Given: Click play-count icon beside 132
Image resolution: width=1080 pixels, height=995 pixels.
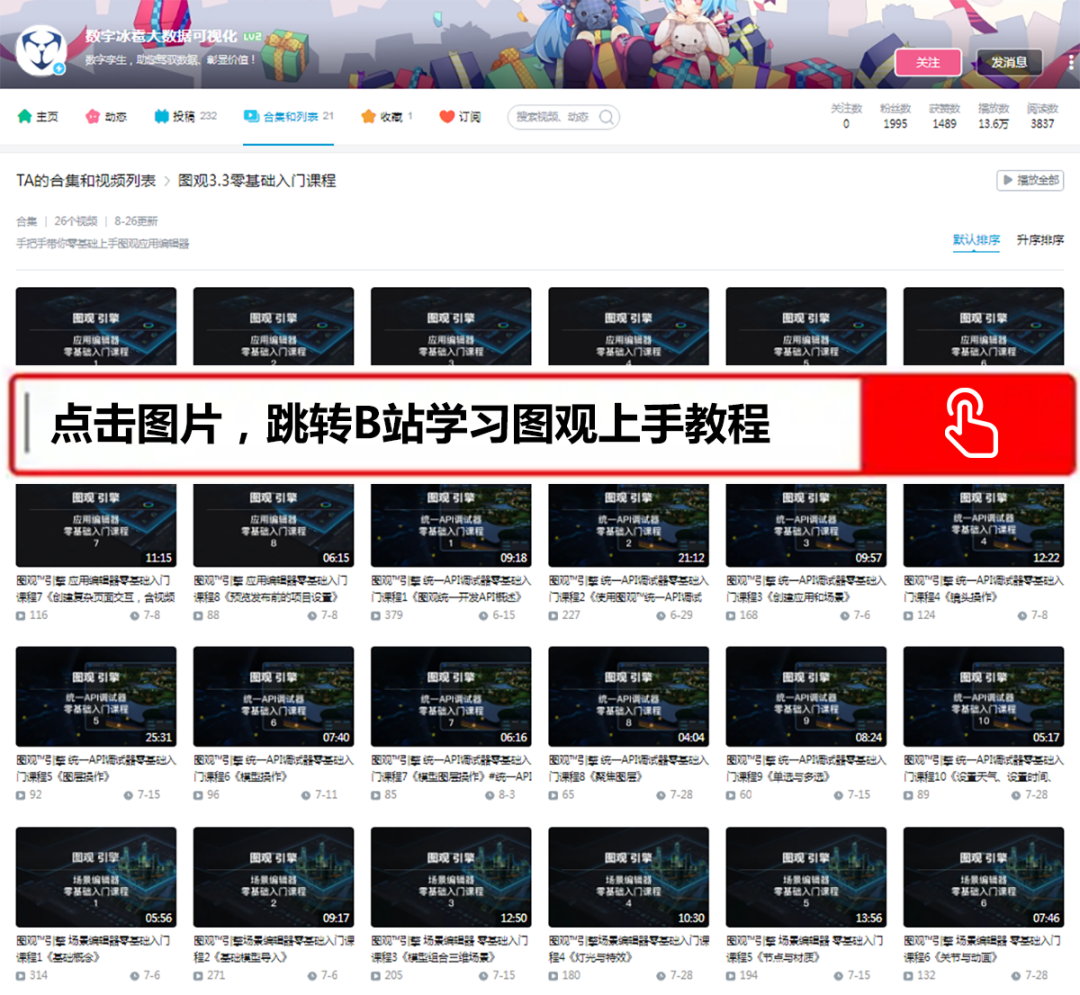Looking at the screenshot, I should [x=908, y=976].
